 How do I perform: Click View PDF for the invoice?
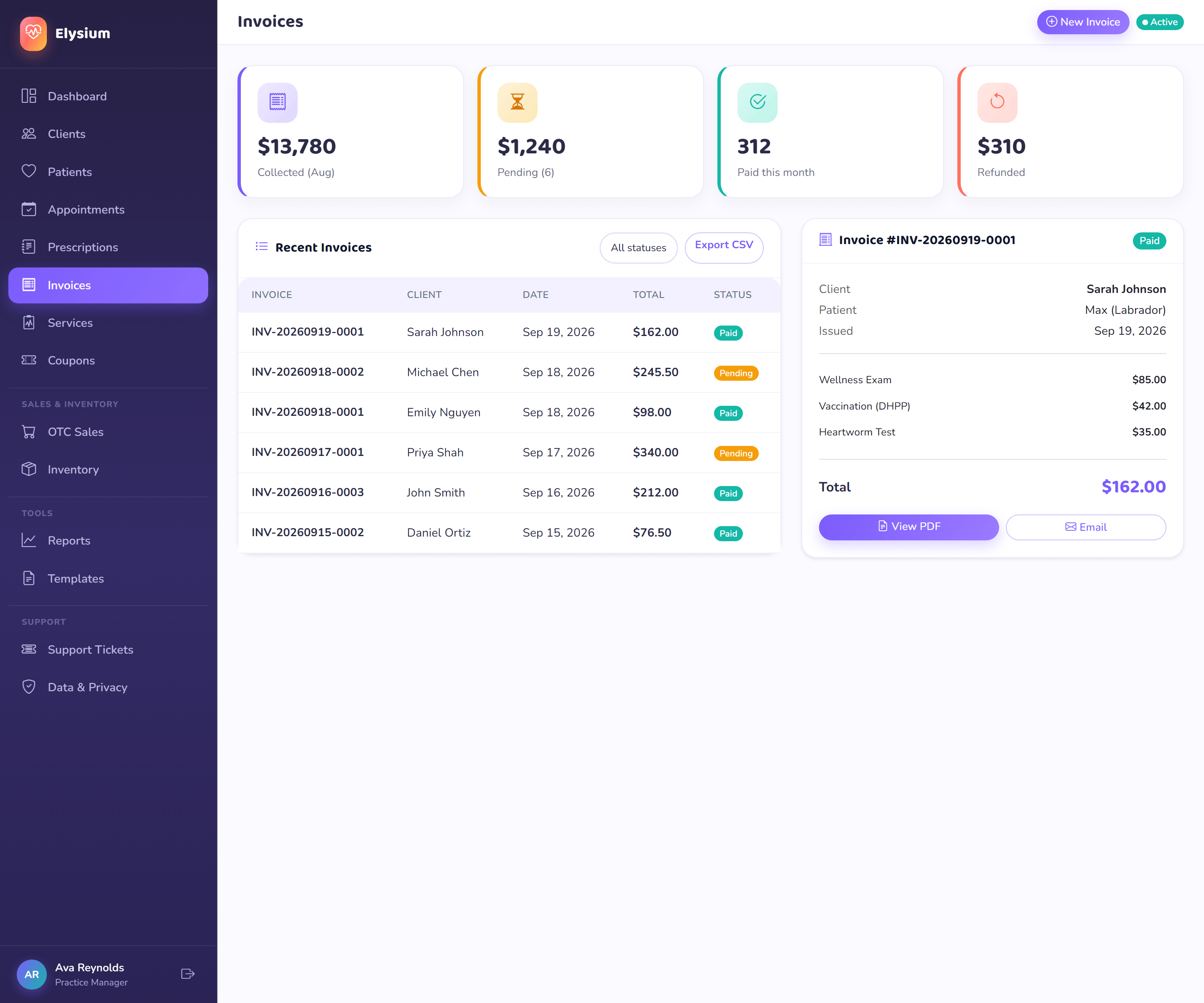908,527
